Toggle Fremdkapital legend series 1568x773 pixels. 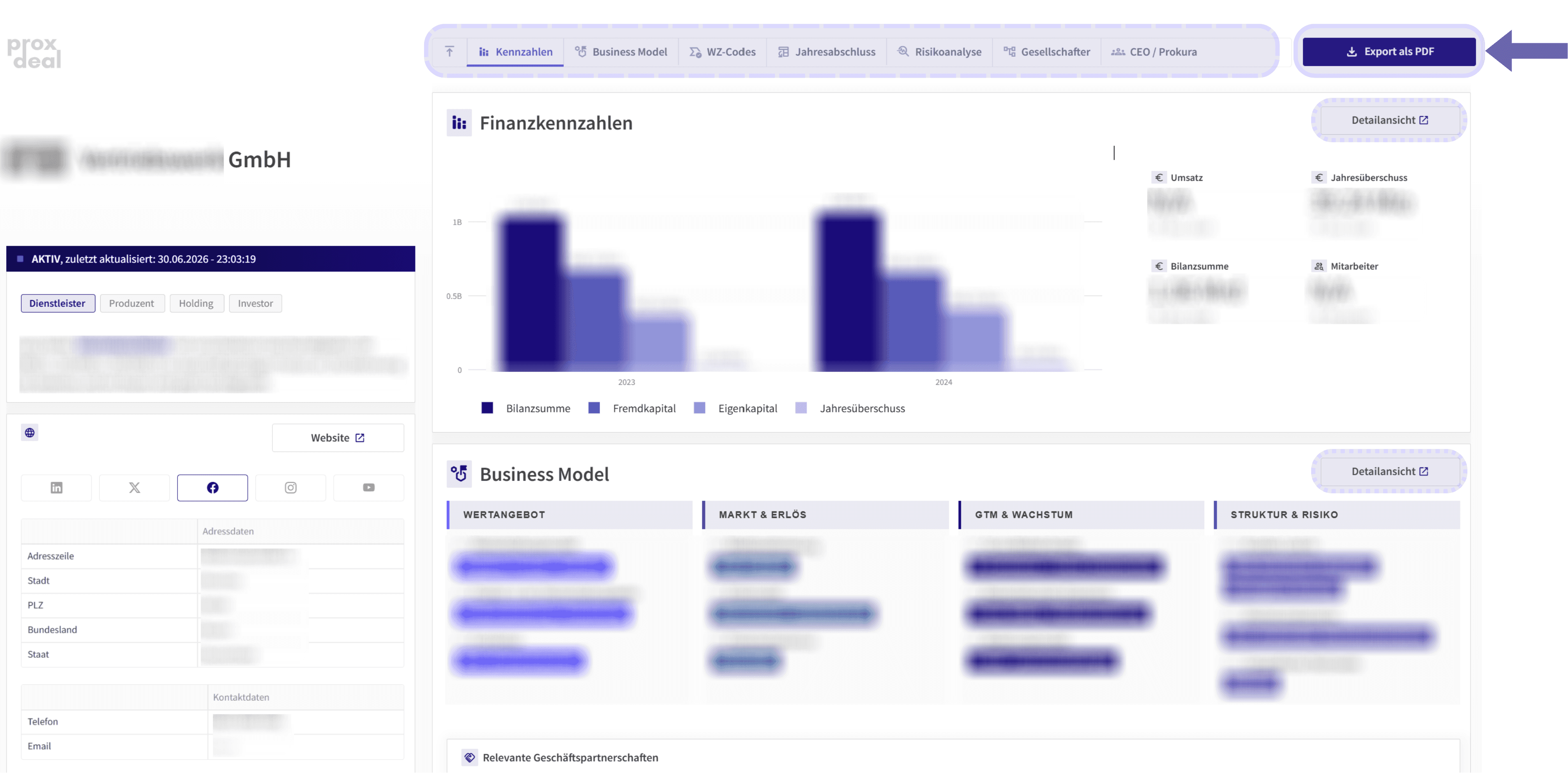click(632, 408)
